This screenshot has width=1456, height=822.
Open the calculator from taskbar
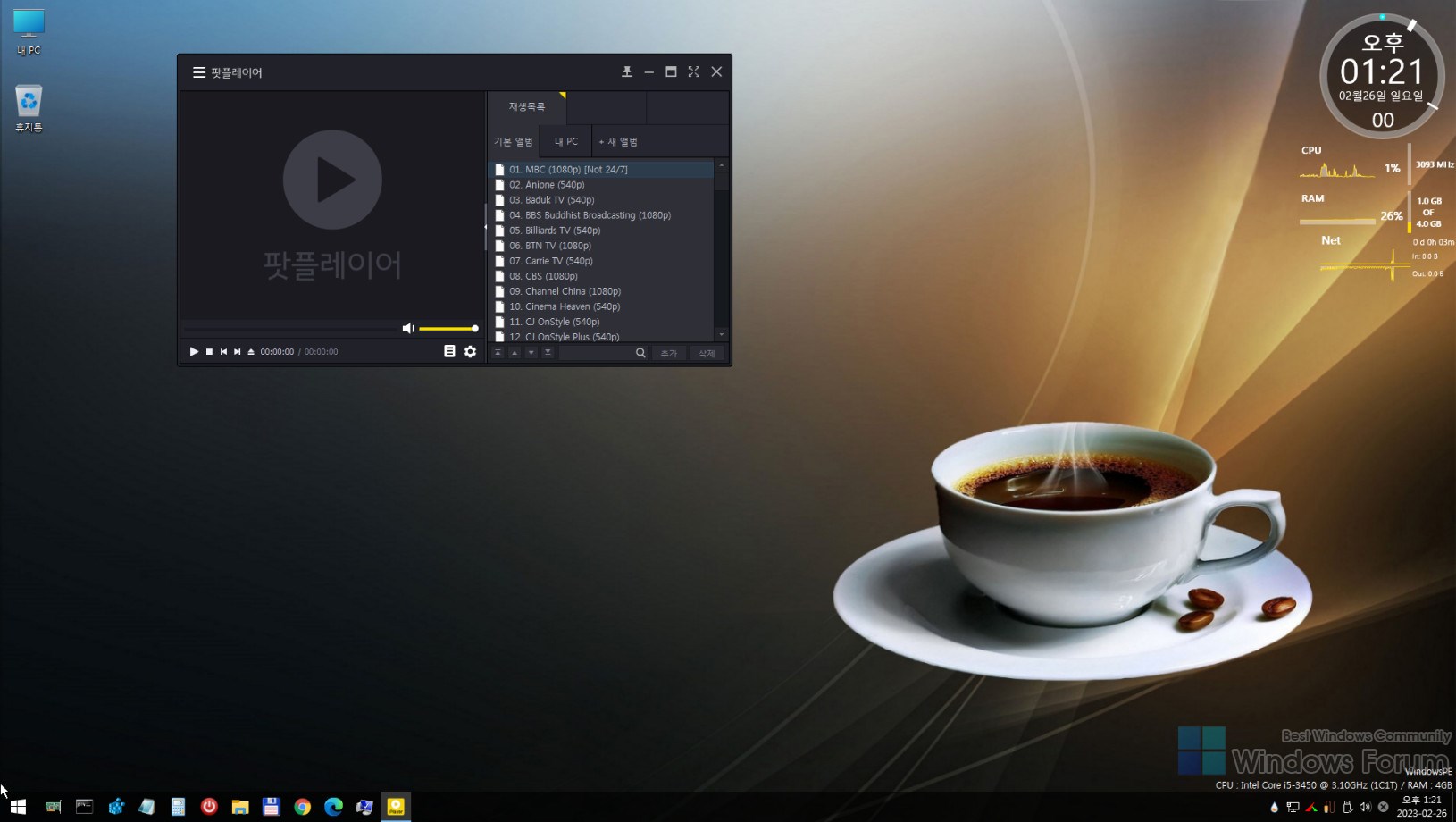pos(178,807)
